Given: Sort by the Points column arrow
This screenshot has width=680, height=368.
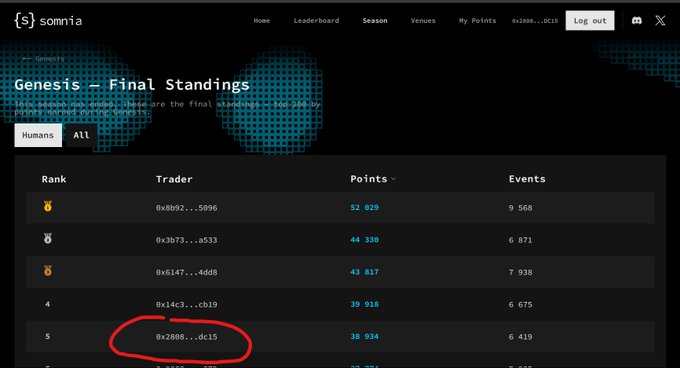Looking at the screenshot, I should (x=393, y=179).
